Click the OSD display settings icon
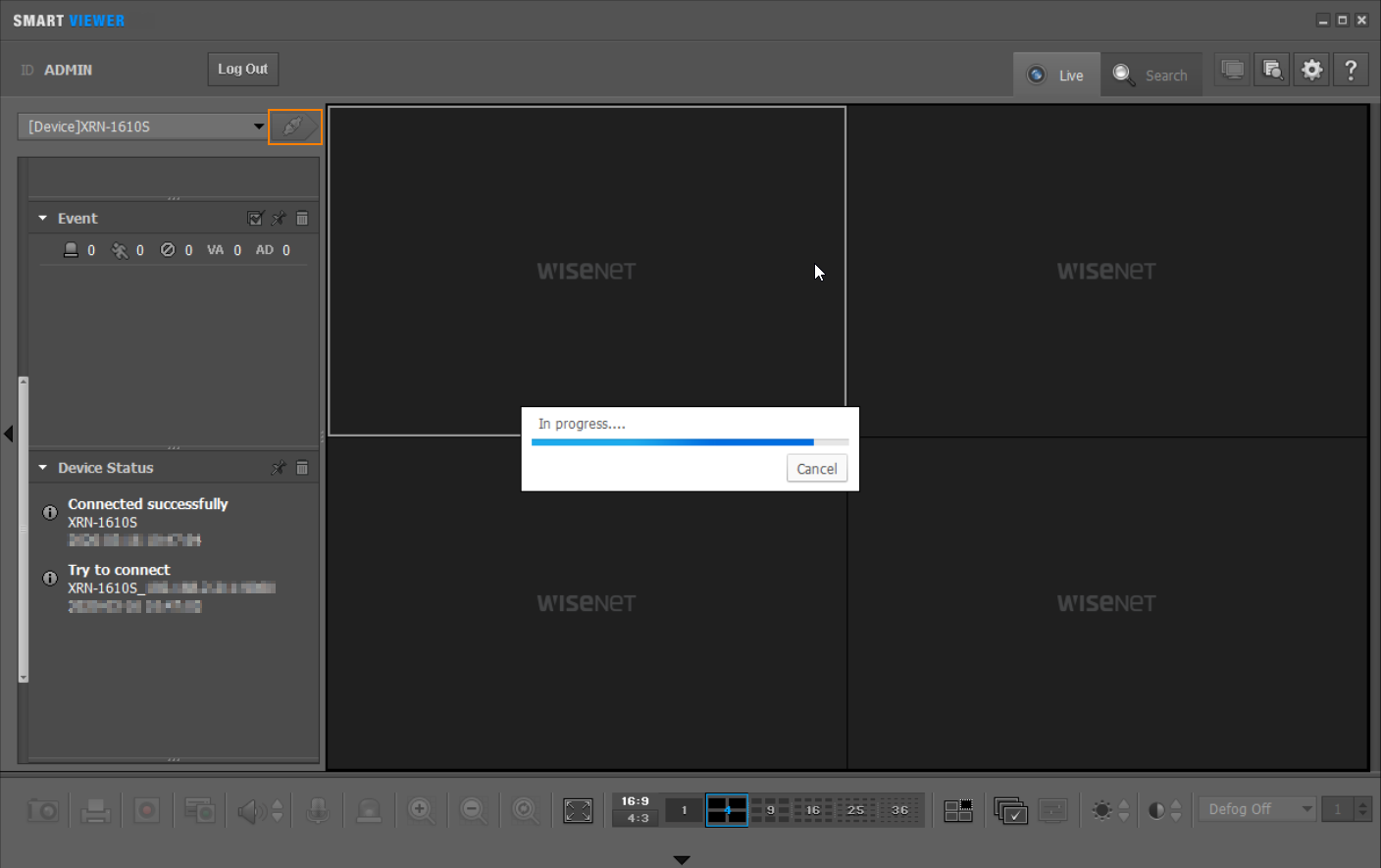The height and width of the screenshot is (868, 1381). click(x=1052, y=810)
